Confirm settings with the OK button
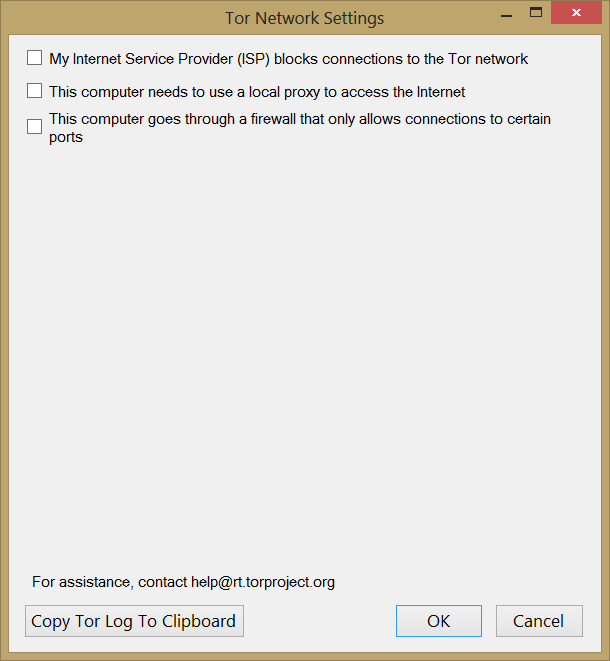610x661 pixels. coord(438,621)
